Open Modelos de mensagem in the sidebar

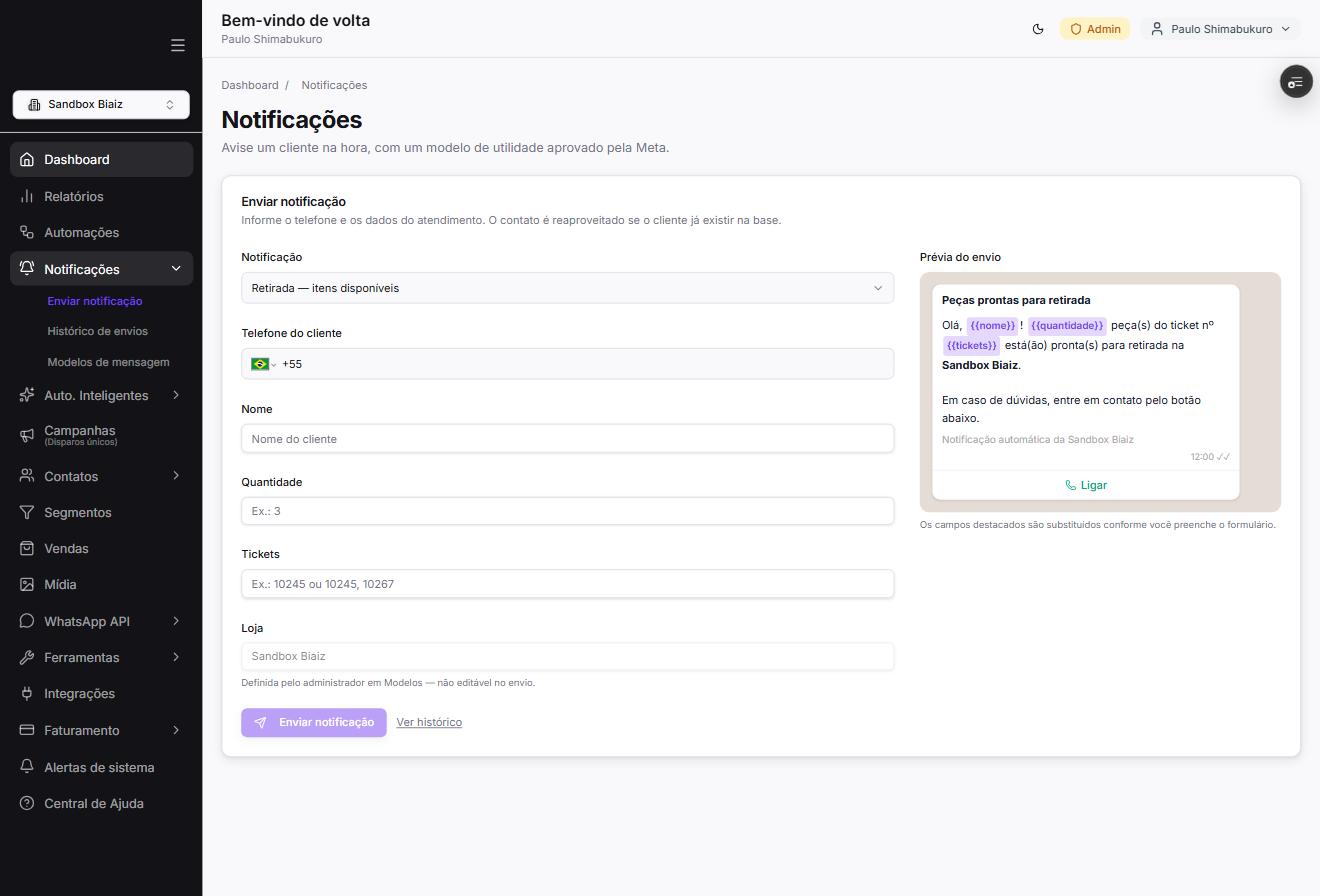(x=108, y=362)
